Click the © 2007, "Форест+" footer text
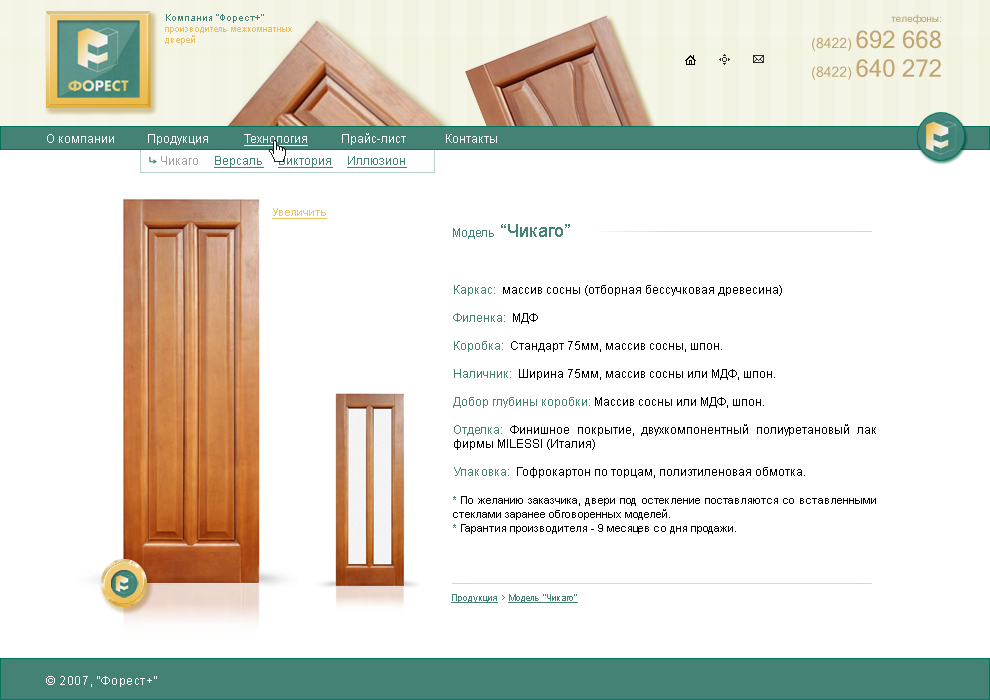This screenshot has width=990, height=700. [102, 680]
